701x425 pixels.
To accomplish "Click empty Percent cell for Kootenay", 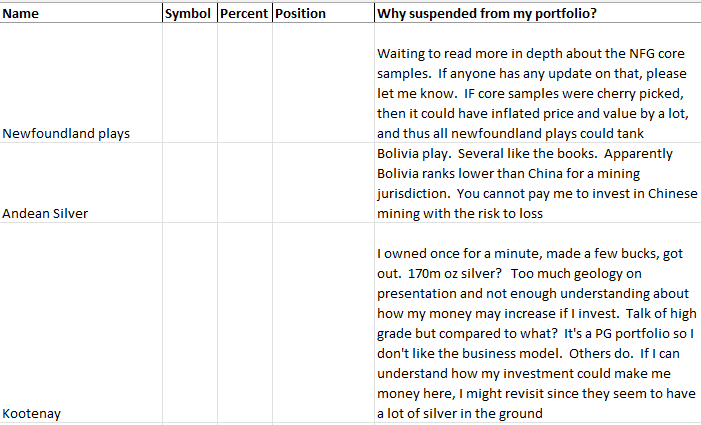I will pos(244,324).
